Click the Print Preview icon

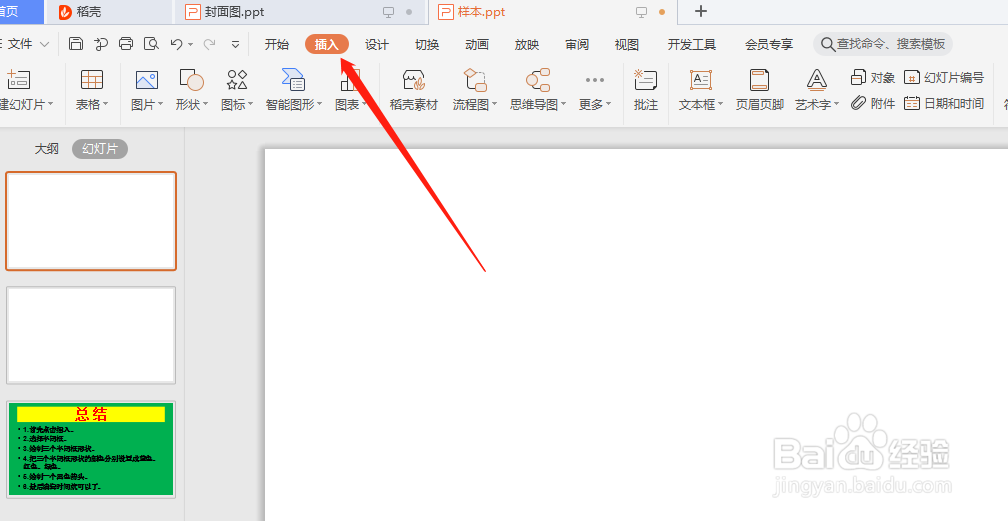point(151,44)
